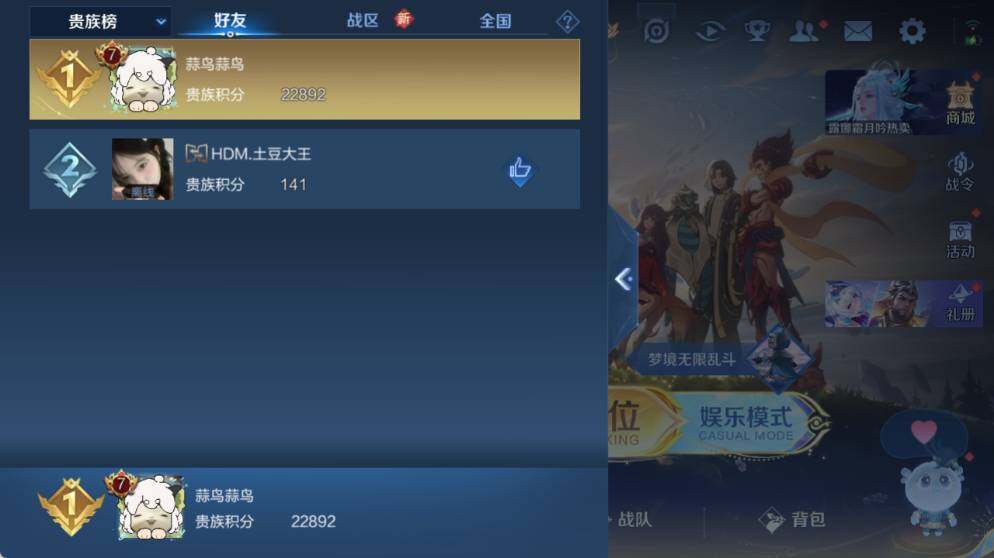The image size is (994, 558).
Task: Open the 背包 backpack button
Action: pyautogui.click(x=792, y=520)
